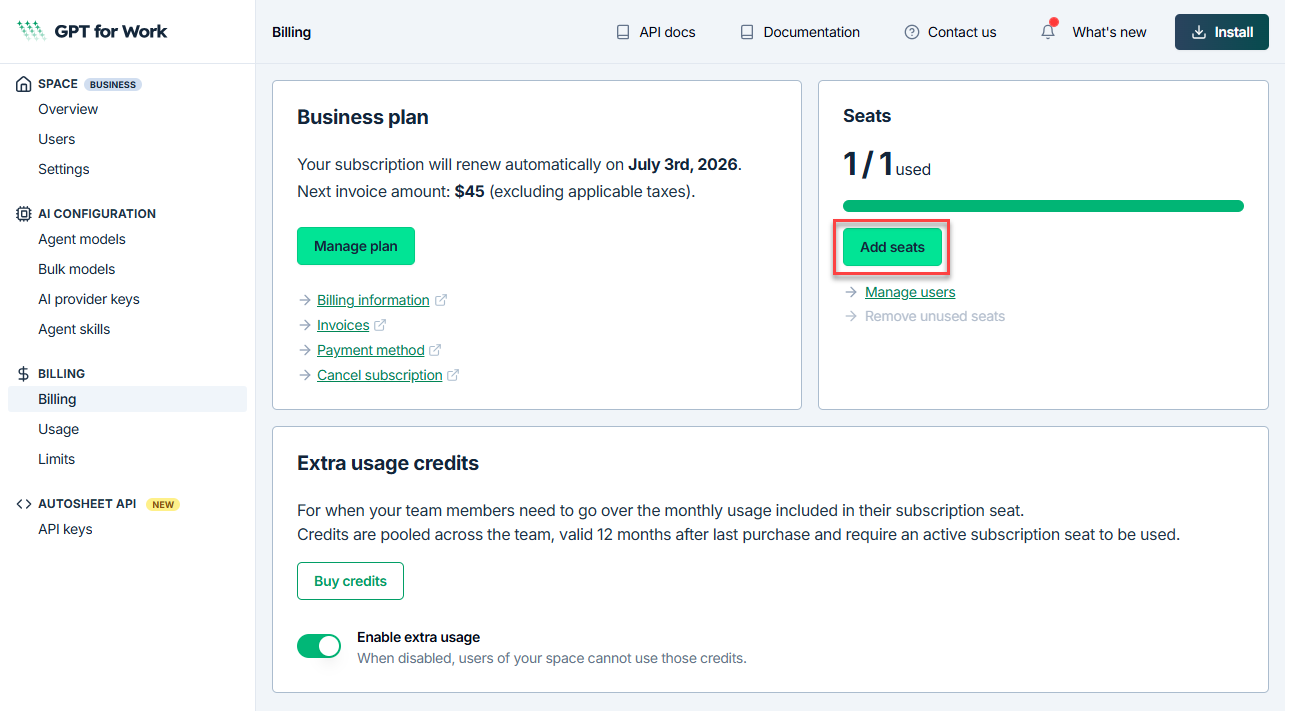Click the Cancel subscription link
Viewport: 1300px width, 711px height.
click(x=380, y=375)
